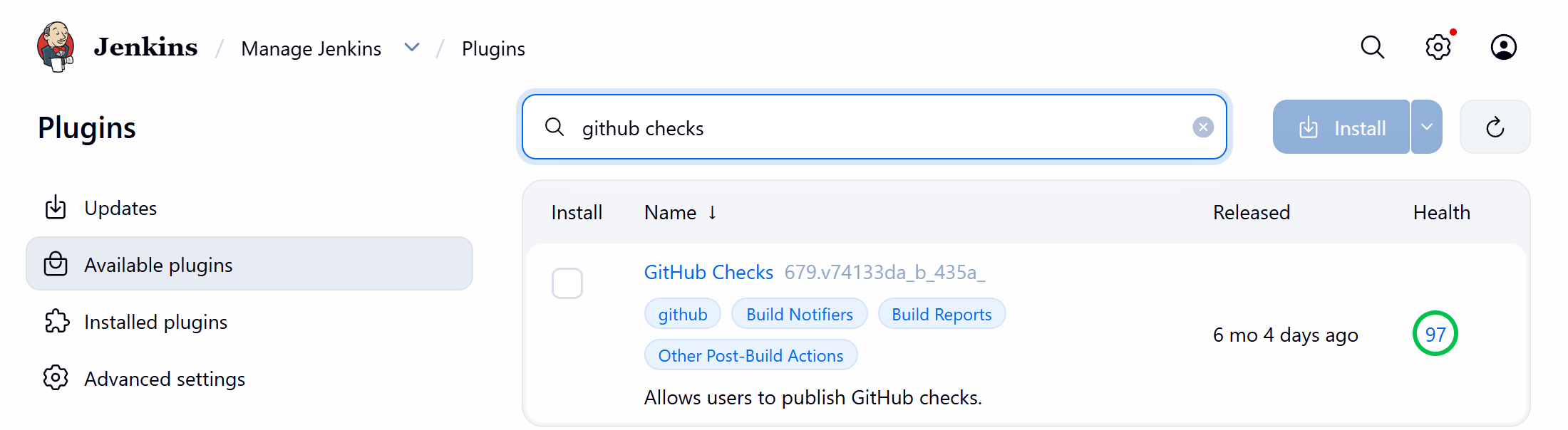The width and height of the screenshot is (1568, 430).
Task: Click the refresh plugin list button
Action: (1495, 127)
